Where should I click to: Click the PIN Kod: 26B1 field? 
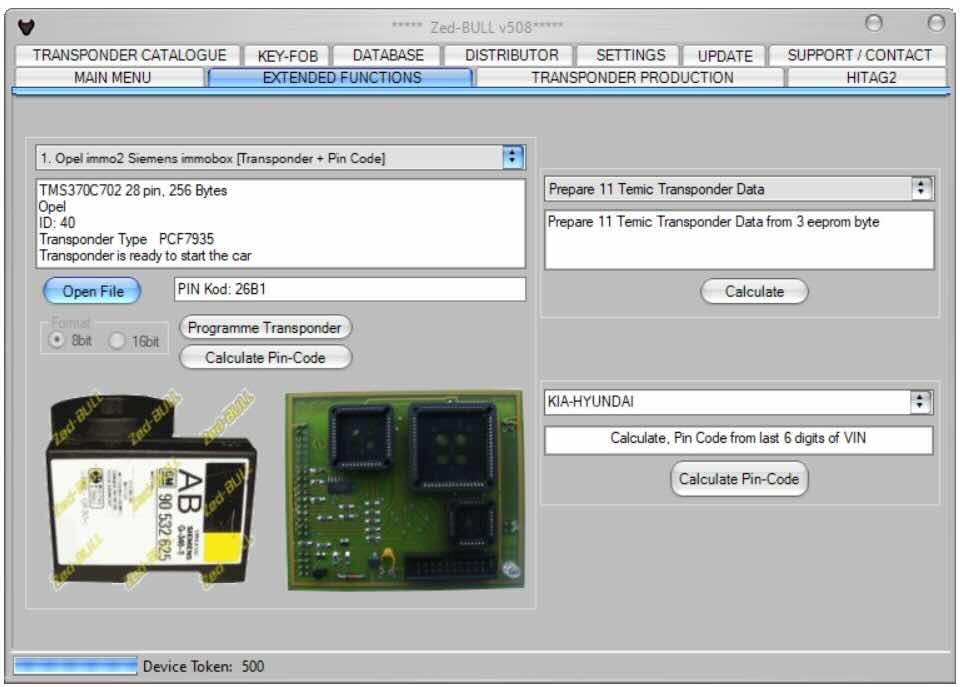click(x=350, y=289)
